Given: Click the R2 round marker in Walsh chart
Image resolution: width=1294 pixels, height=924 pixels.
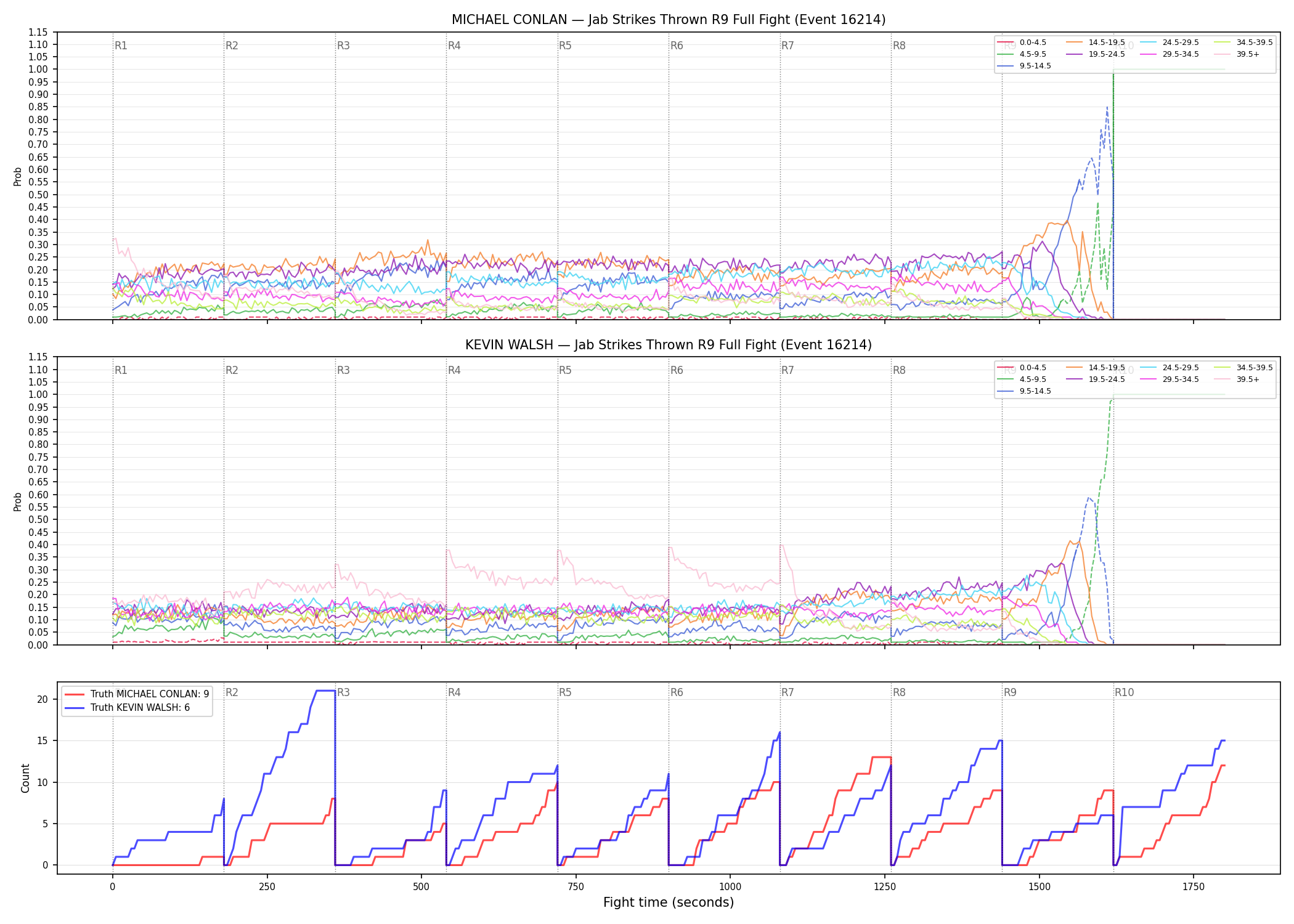Looking at the screenshot, I should tap(232, 370).
